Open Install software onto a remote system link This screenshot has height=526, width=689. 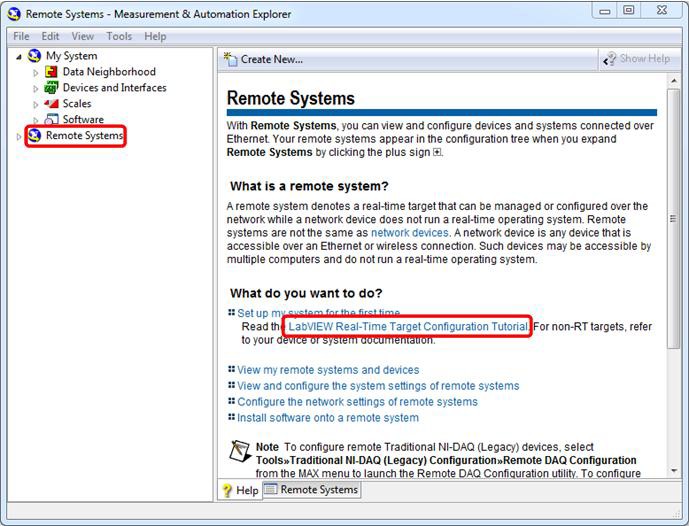point(328,417)
